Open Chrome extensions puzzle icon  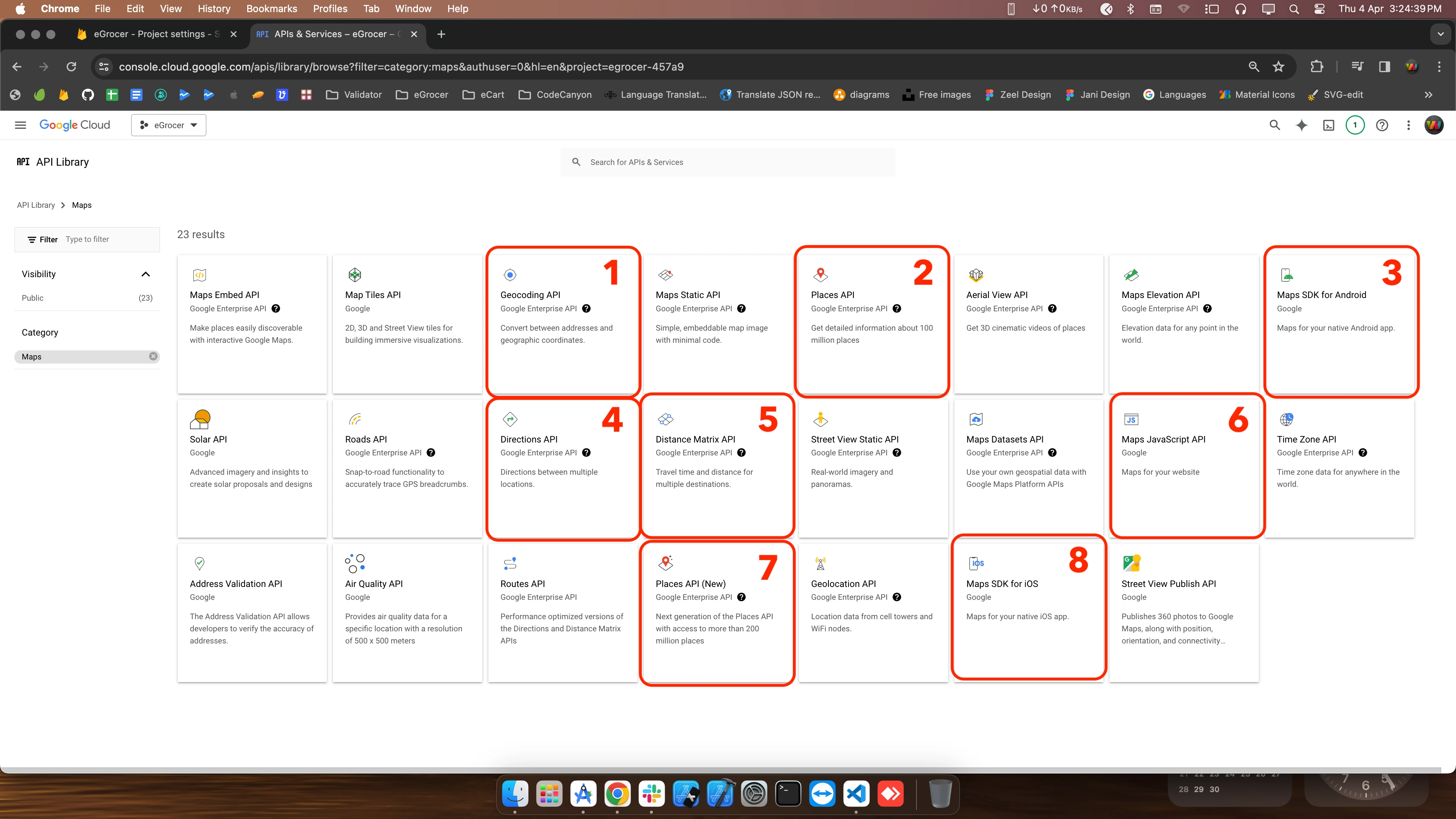[1316, 67]
